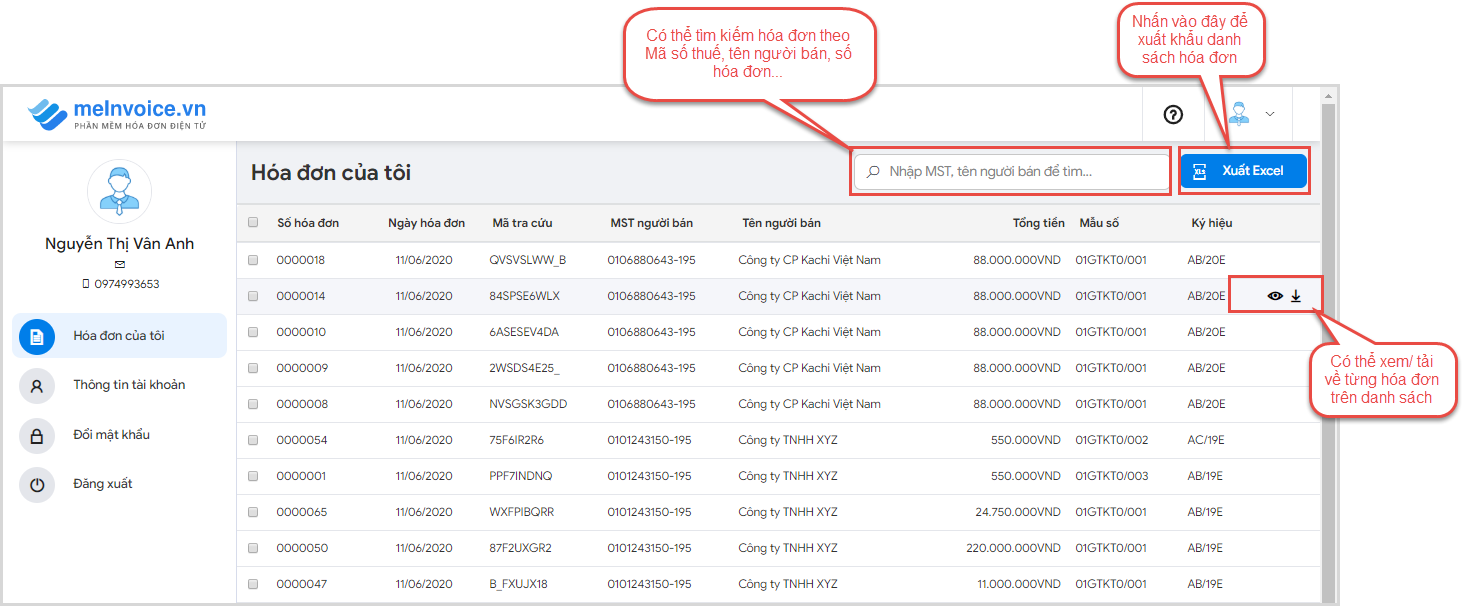1464x606 pixels.
Task: Check the box for invoice 0000018
Action: click(x=253, y=260)
